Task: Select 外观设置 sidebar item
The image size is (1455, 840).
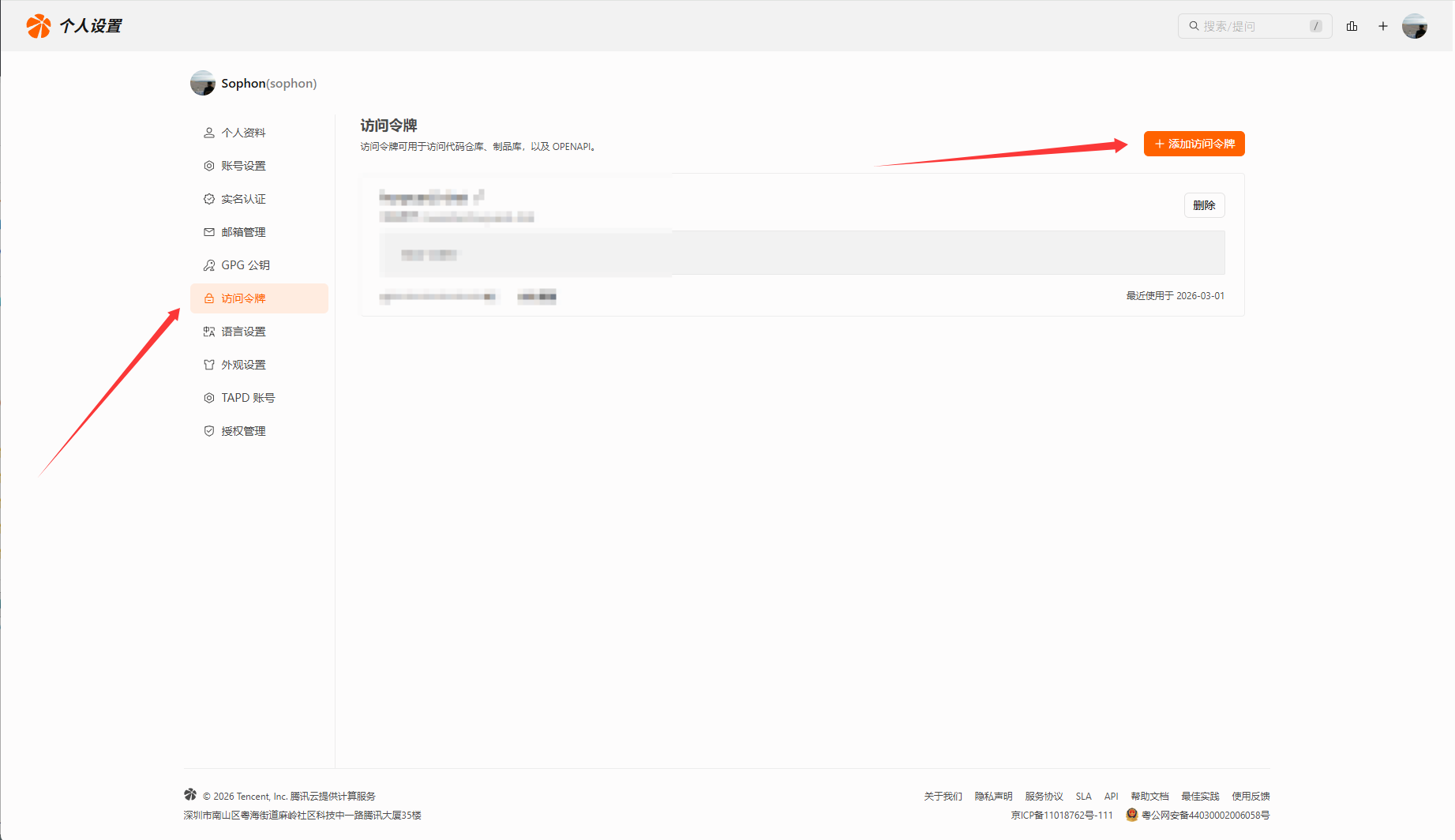Action: click(243, 365)
